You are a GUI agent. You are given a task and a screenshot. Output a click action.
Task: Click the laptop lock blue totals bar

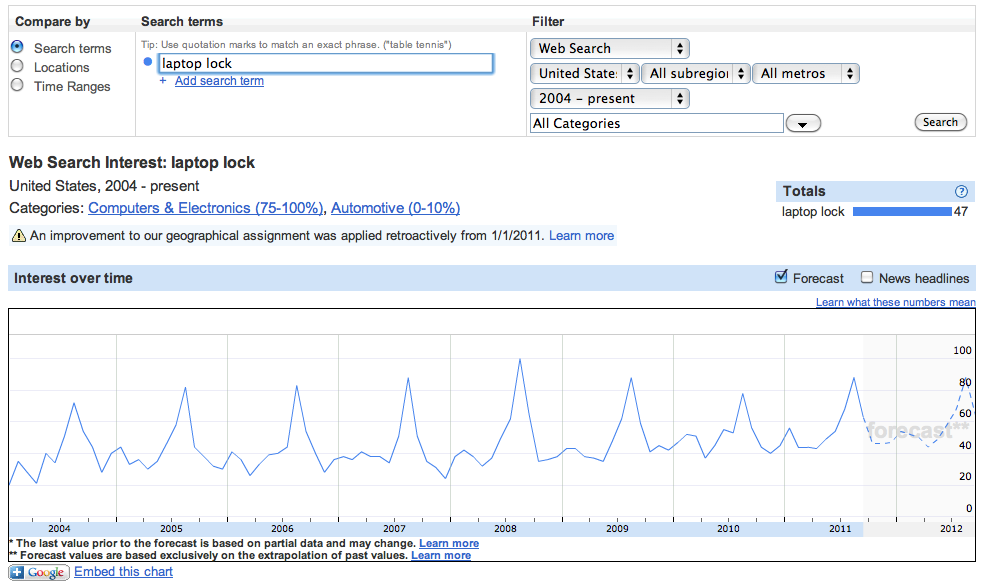coord(902,211)
